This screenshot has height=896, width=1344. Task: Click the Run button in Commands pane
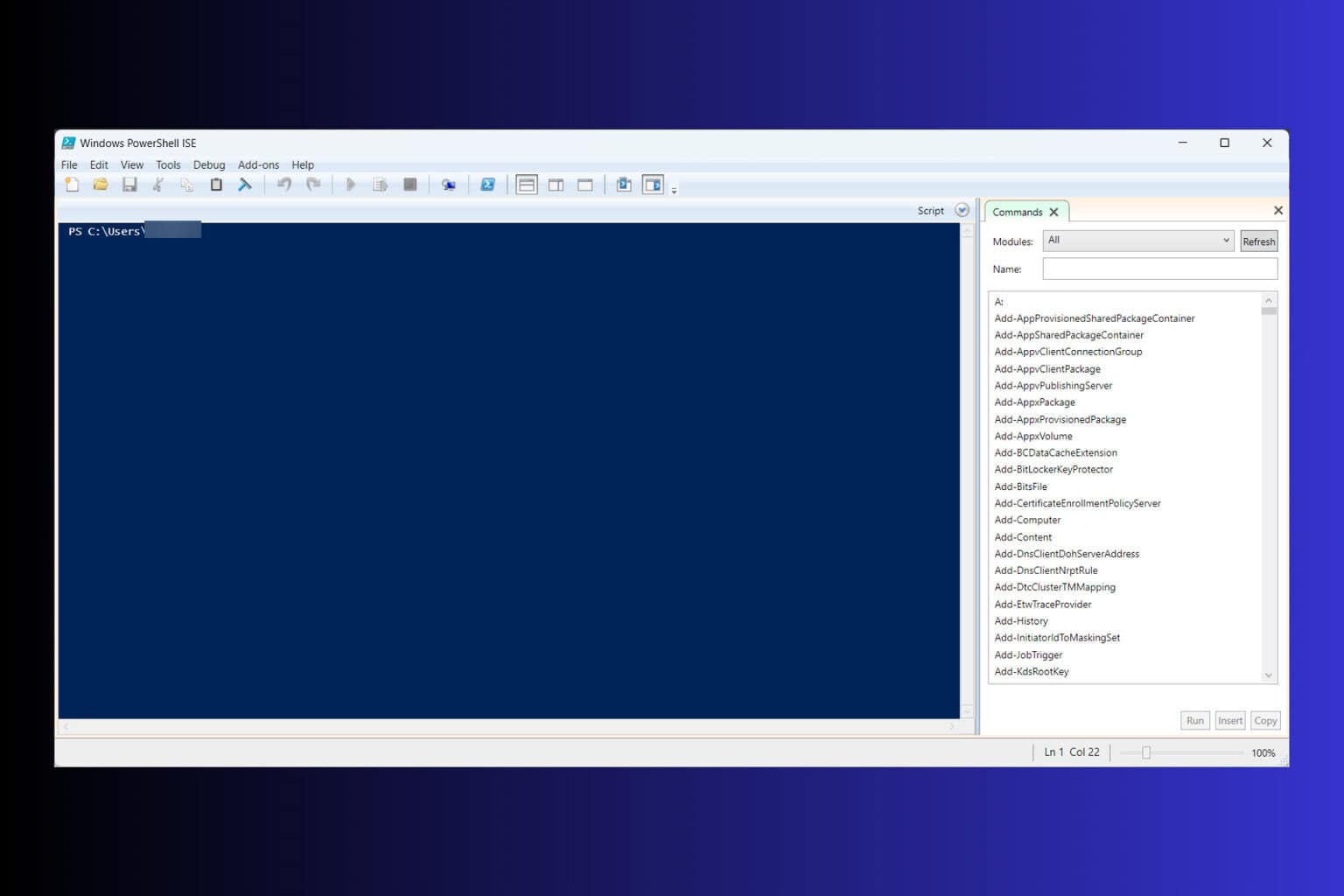(1194, 720)
